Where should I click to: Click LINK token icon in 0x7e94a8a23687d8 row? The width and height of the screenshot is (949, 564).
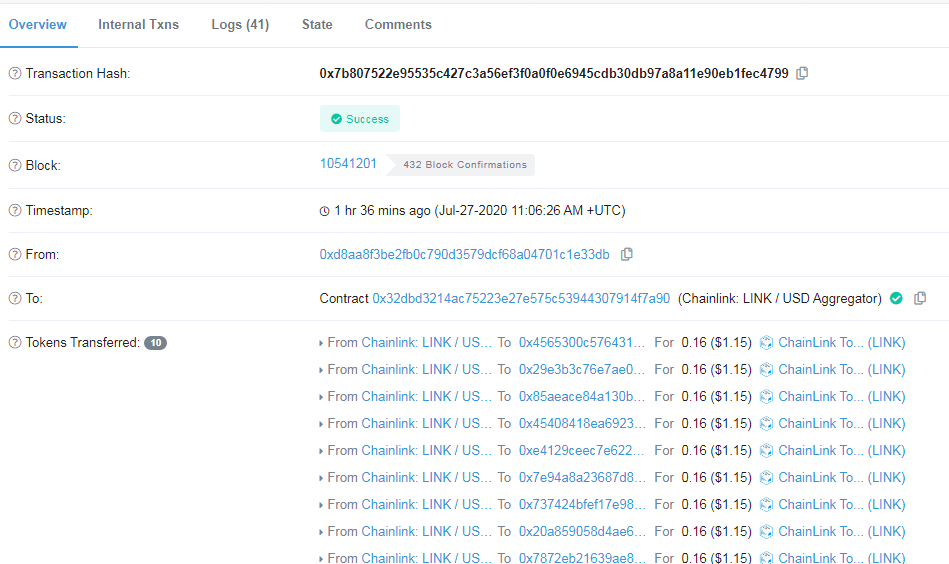click(766, 477)
